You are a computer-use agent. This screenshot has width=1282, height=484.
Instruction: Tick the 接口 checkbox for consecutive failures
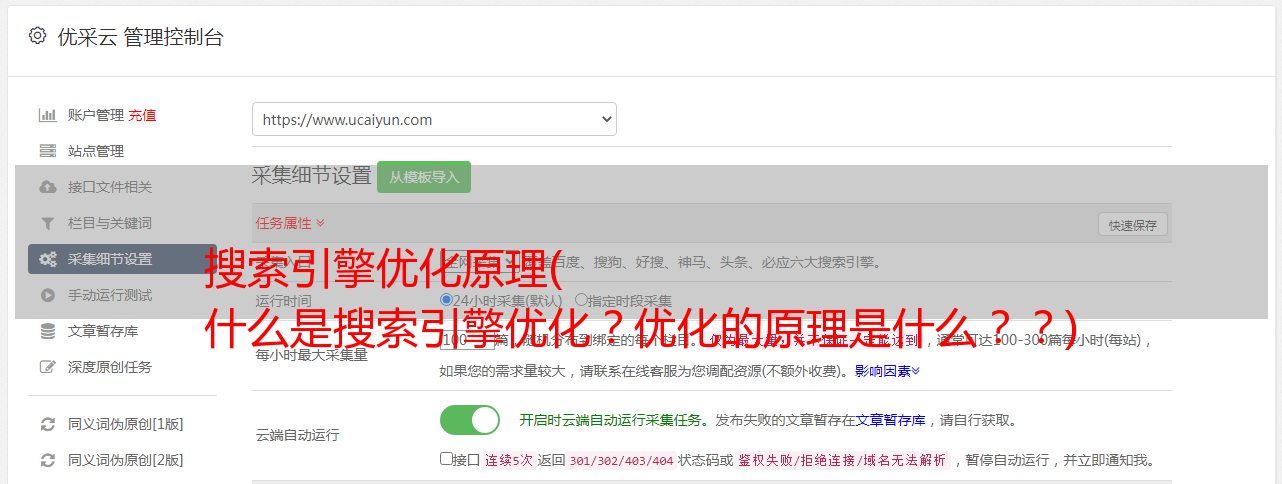[446, 459]
